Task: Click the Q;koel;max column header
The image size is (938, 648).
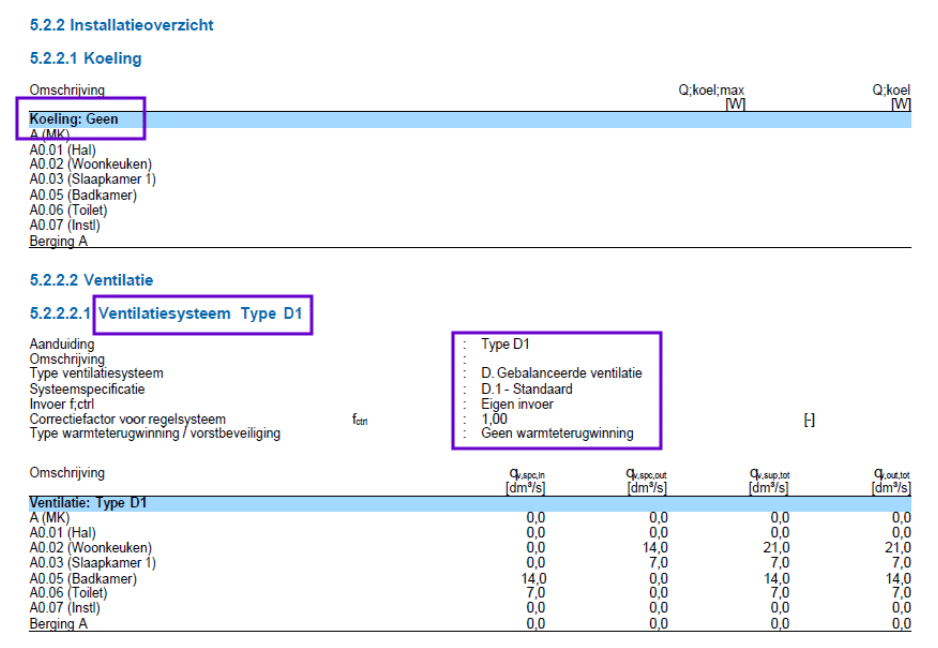Action: point(711,90)
